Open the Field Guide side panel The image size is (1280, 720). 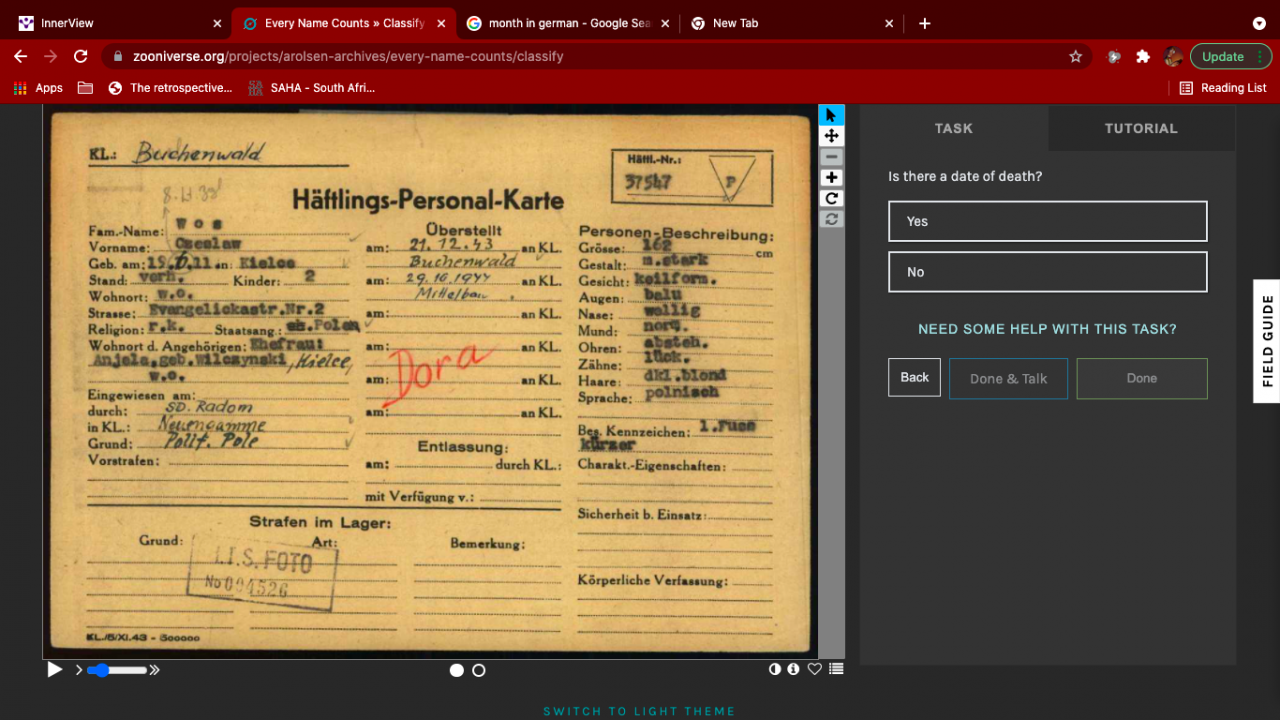(x=1267, y=341)
